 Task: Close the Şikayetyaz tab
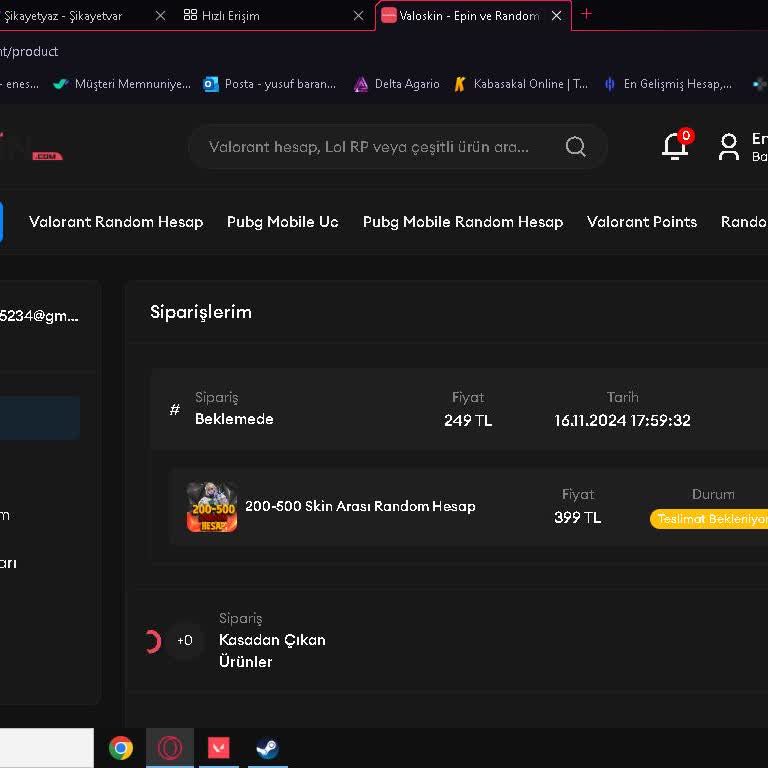[x=160, y=16]
